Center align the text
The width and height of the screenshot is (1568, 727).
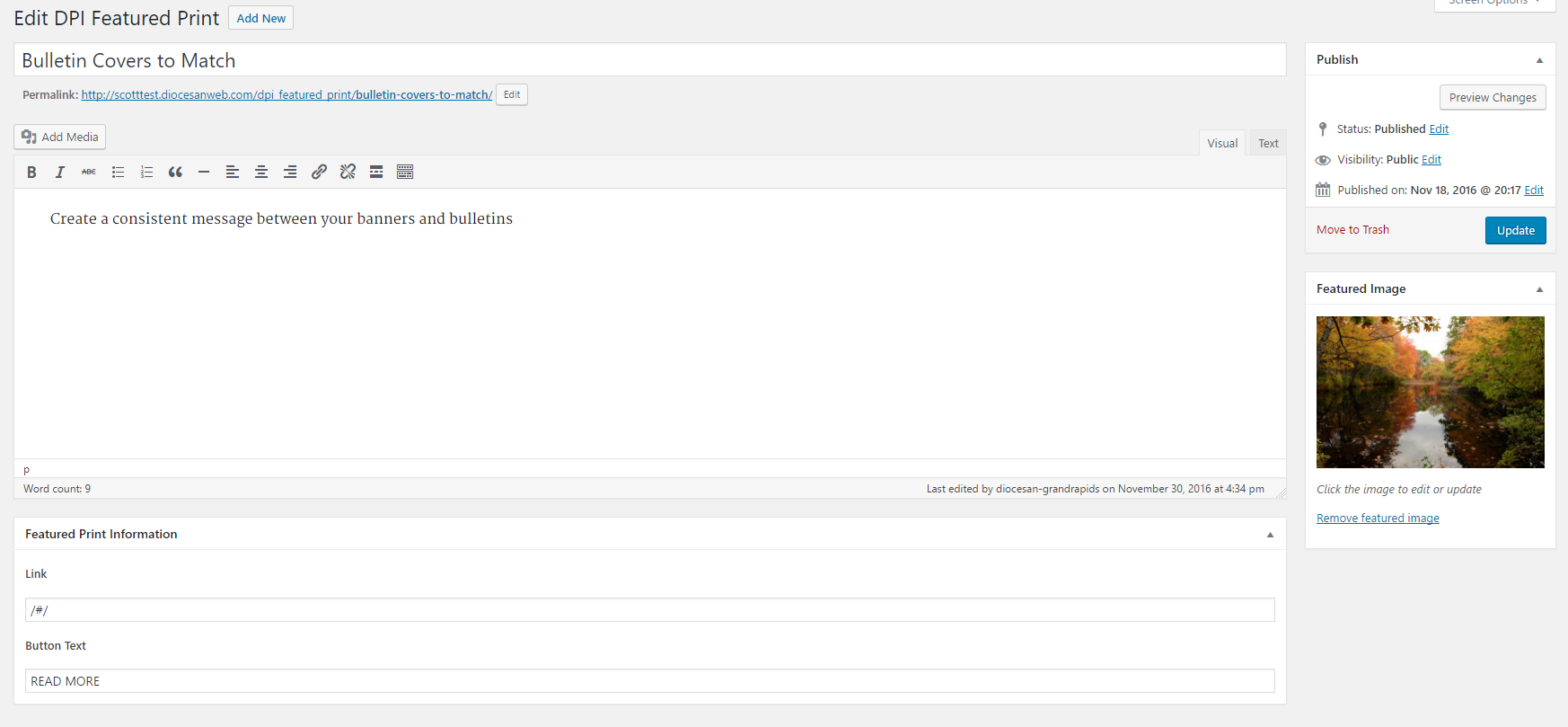[261, 173]
